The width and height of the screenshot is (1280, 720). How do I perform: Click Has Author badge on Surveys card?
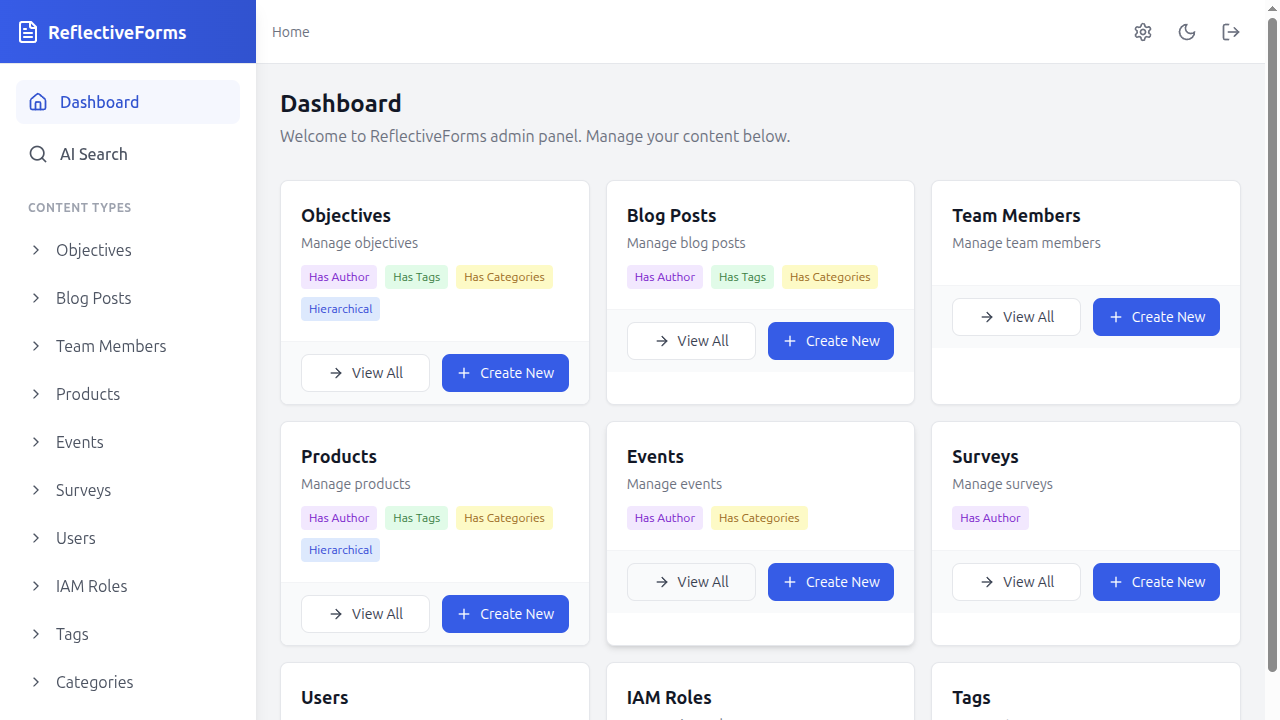point(990,518)
